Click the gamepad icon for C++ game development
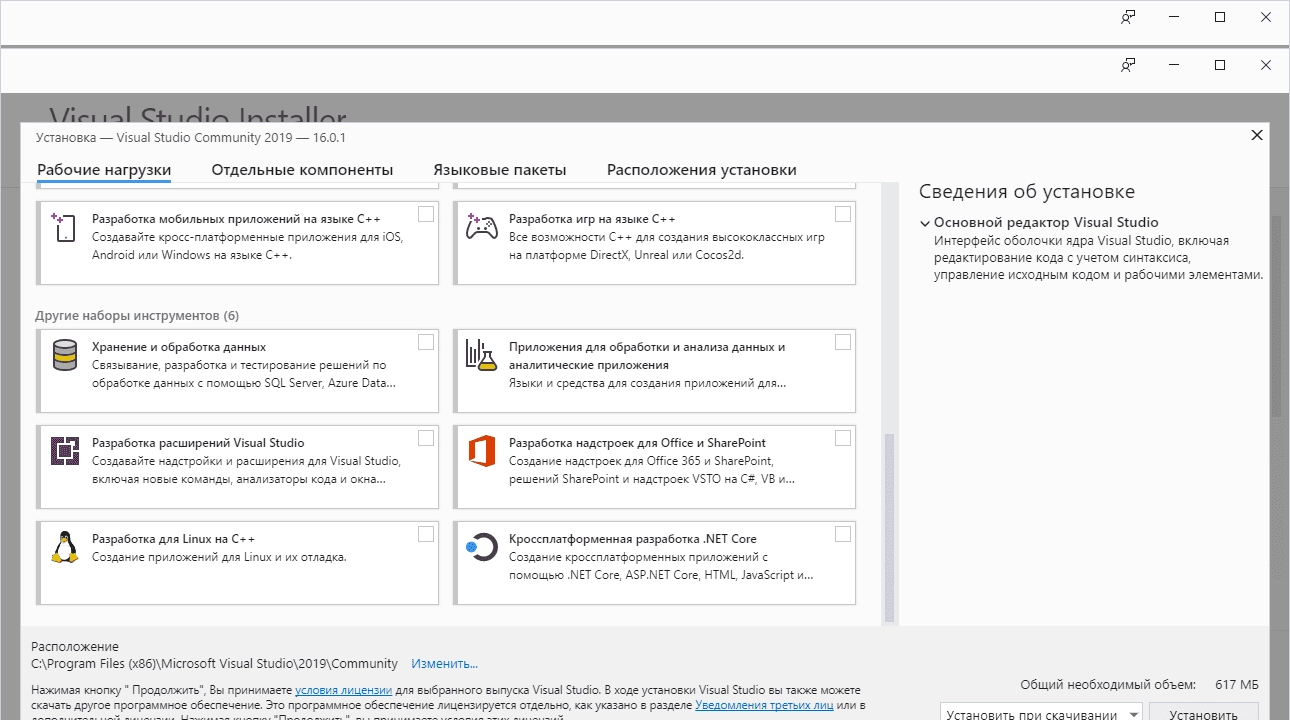 (481, 228)
